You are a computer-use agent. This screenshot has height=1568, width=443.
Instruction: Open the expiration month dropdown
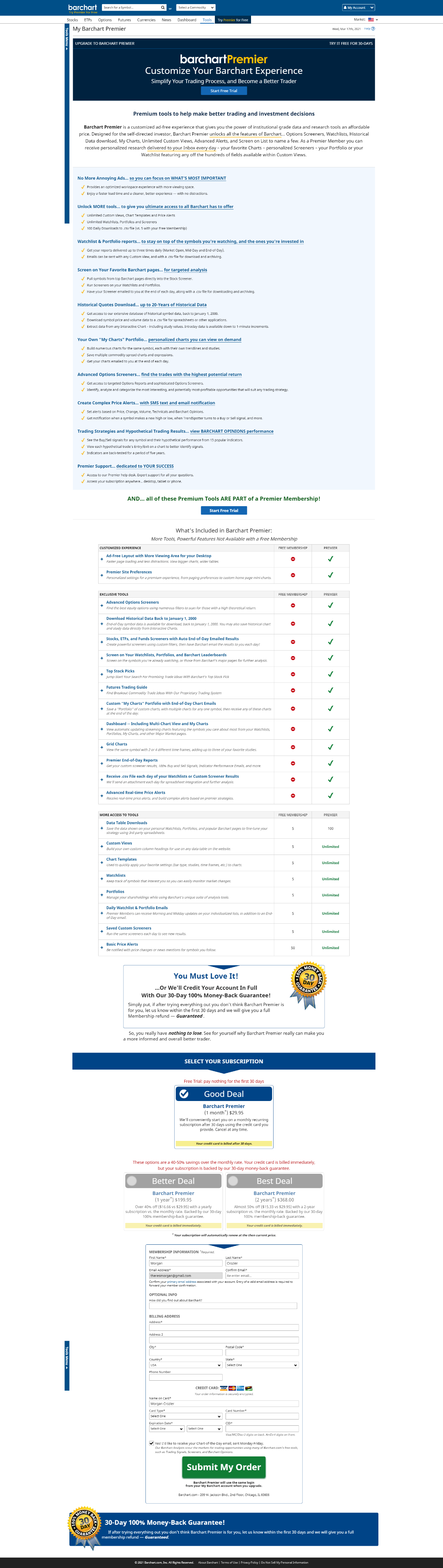pos(166,1429)
